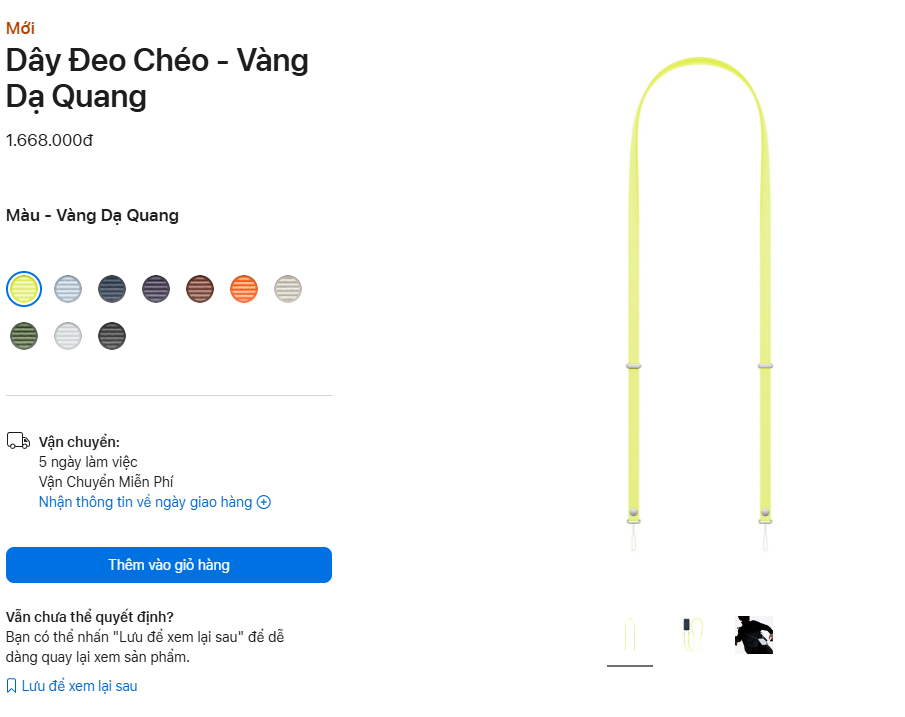Select the currently active neon yellow swatch
The height and width of the screenshot is (717, 905).
click(24, 288)
